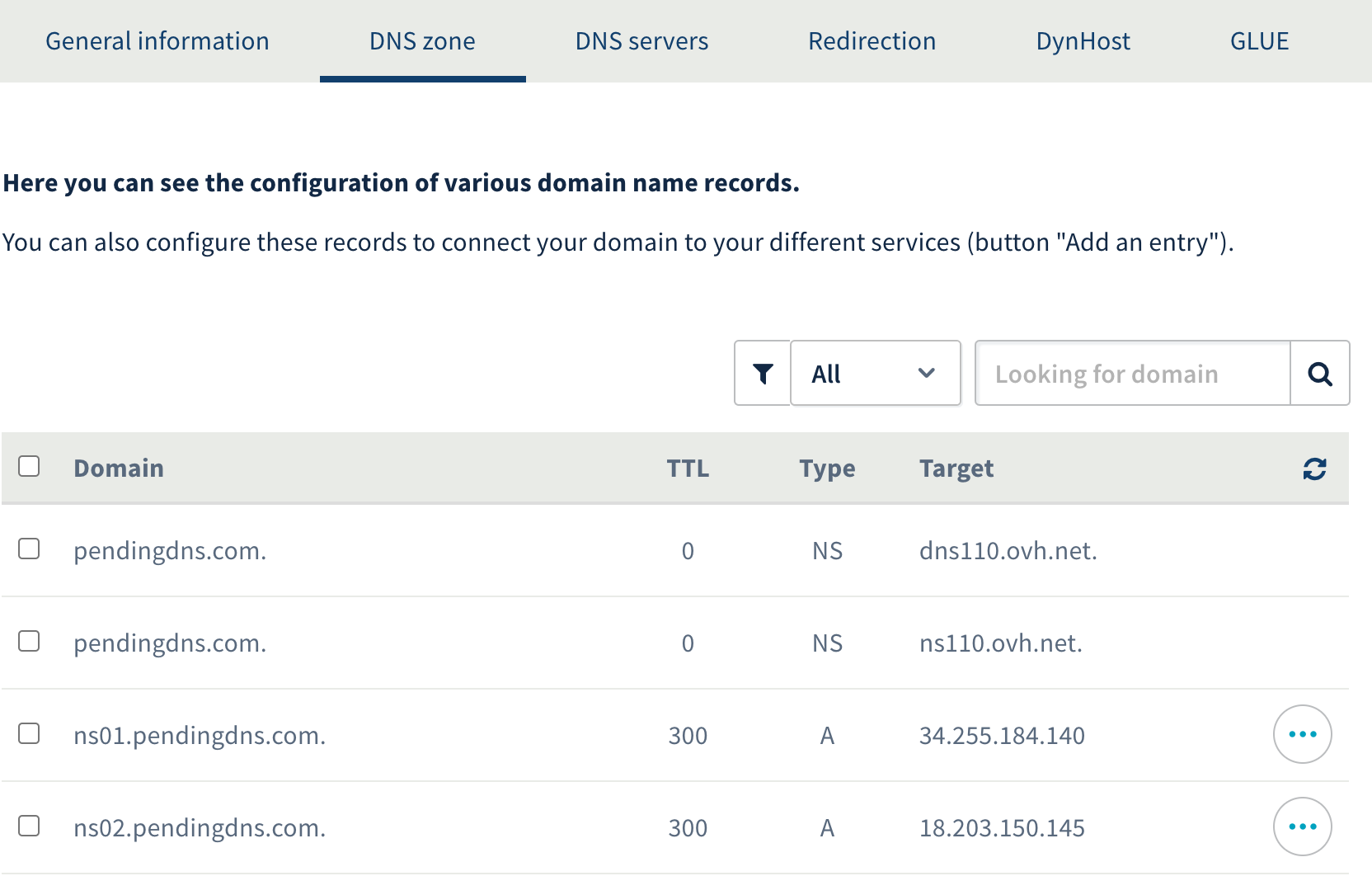Open the Redirection tab
Screen dimensions: 1372x876
[872, 40]
